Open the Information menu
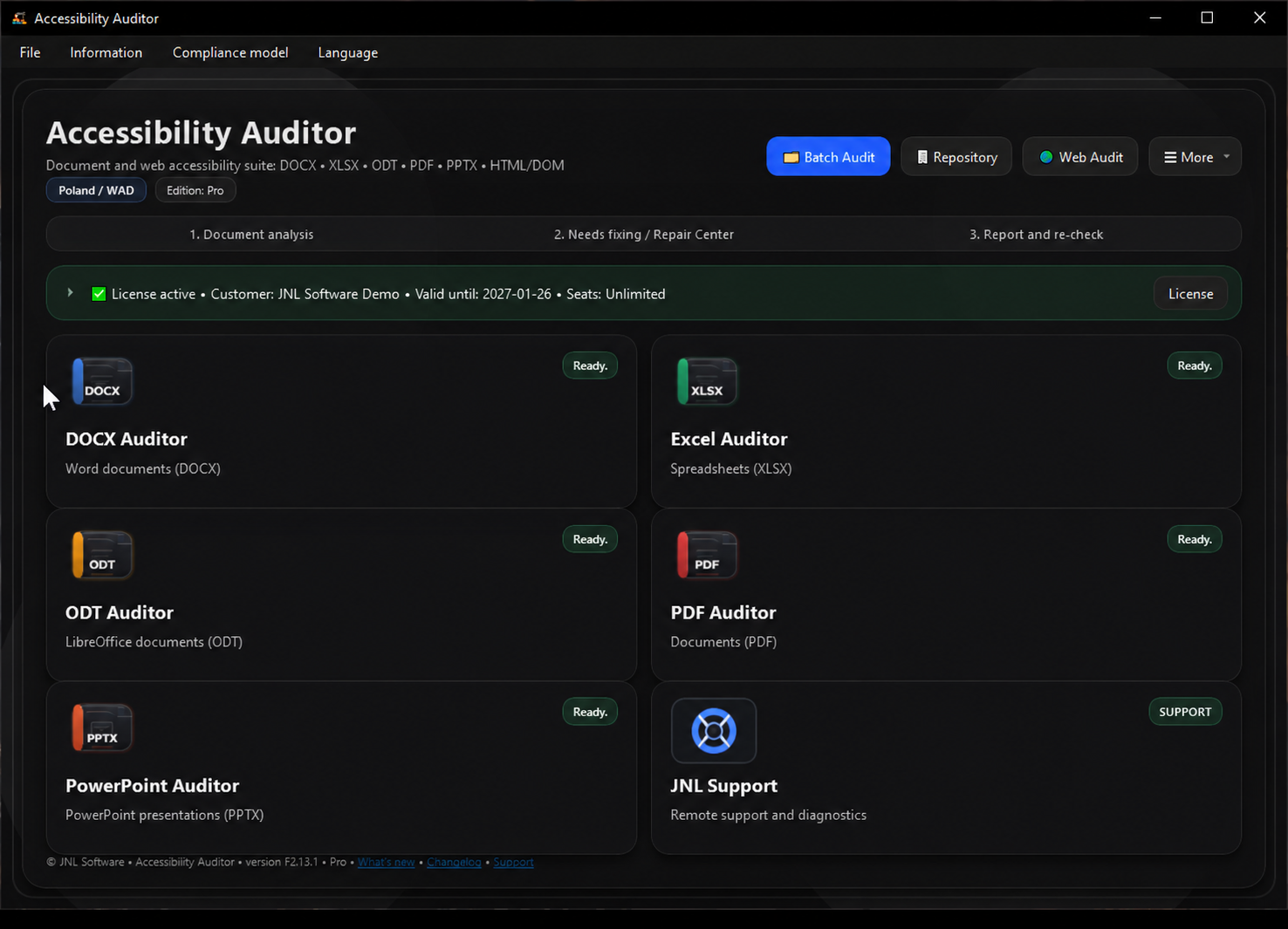Image resolution: width=1288 pixels, height=929 pixels. coord(106,52)
